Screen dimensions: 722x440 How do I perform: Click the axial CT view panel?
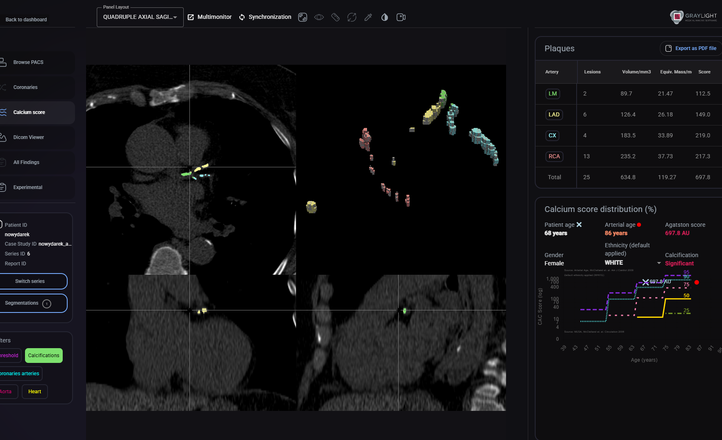pyautogui.click(x=191, y=170)
